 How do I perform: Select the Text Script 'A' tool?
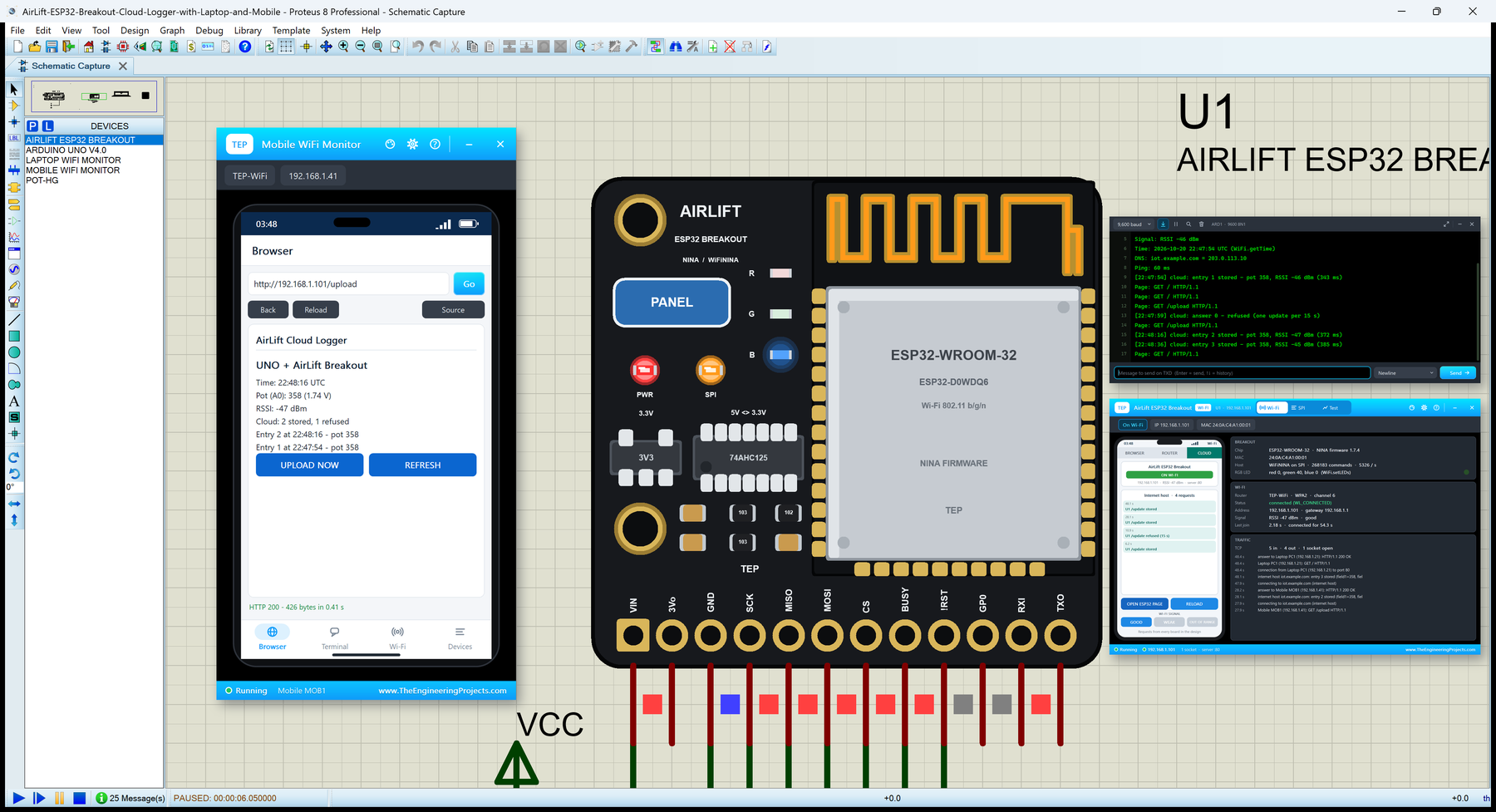pyautogui.click(x=14, y=401)
